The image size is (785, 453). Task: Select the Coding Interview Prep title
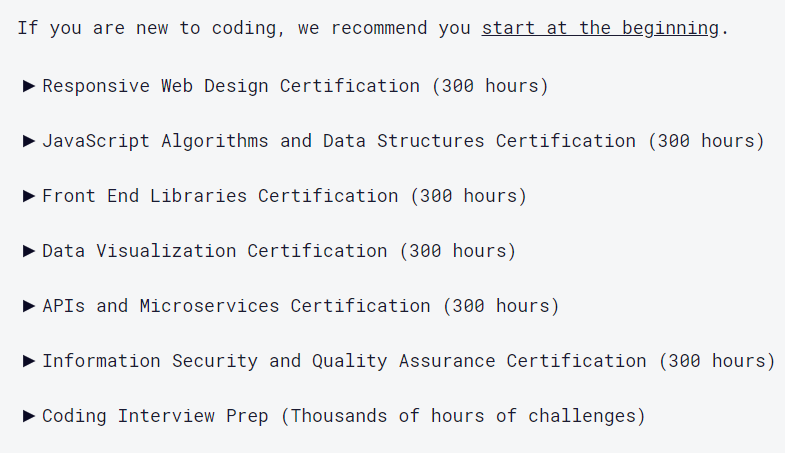click(155, 415)
